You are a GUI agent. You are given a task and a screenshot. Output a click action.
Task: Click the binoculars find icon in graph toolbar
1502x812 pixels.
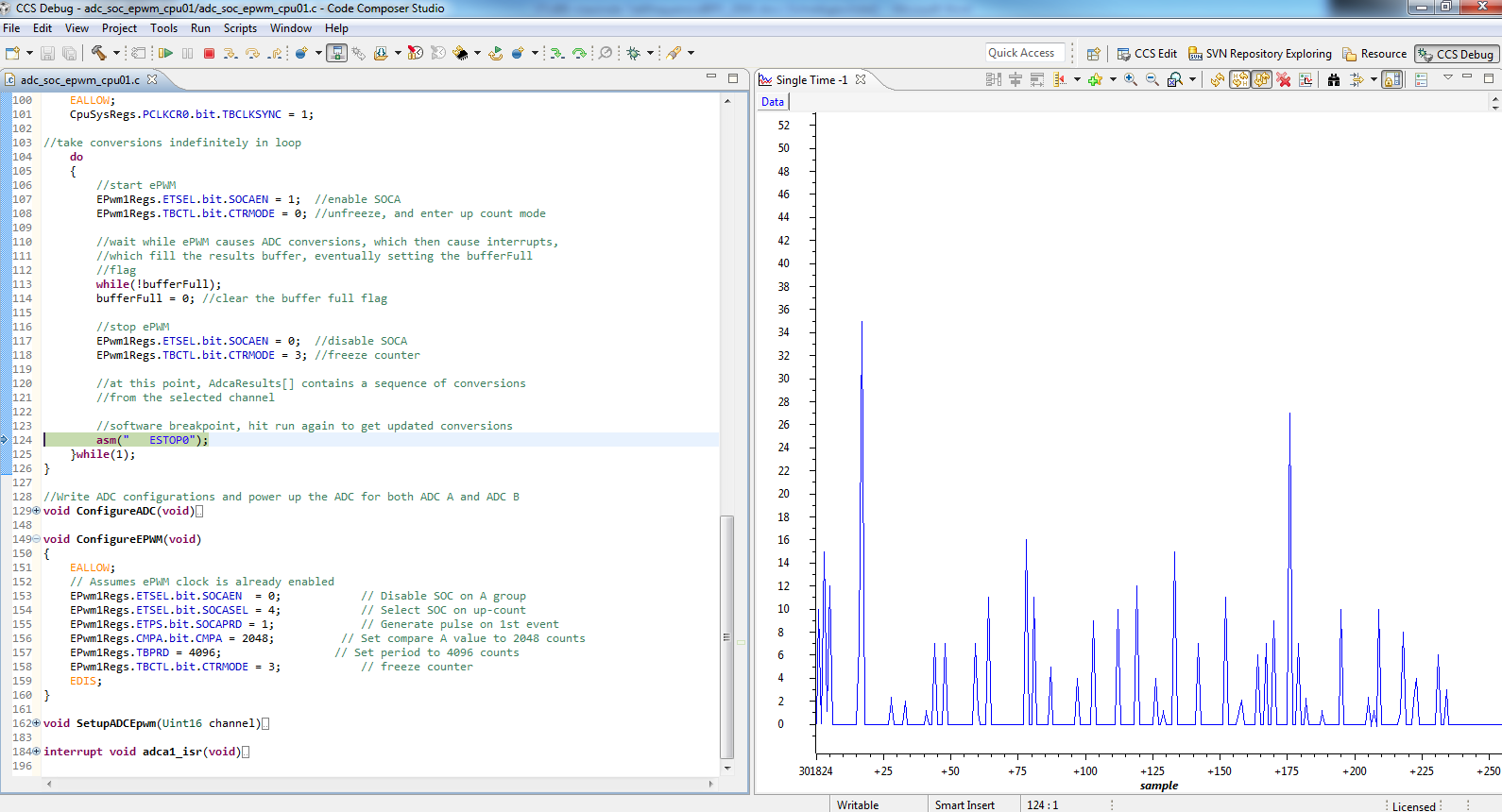[x=1333, y=80]
